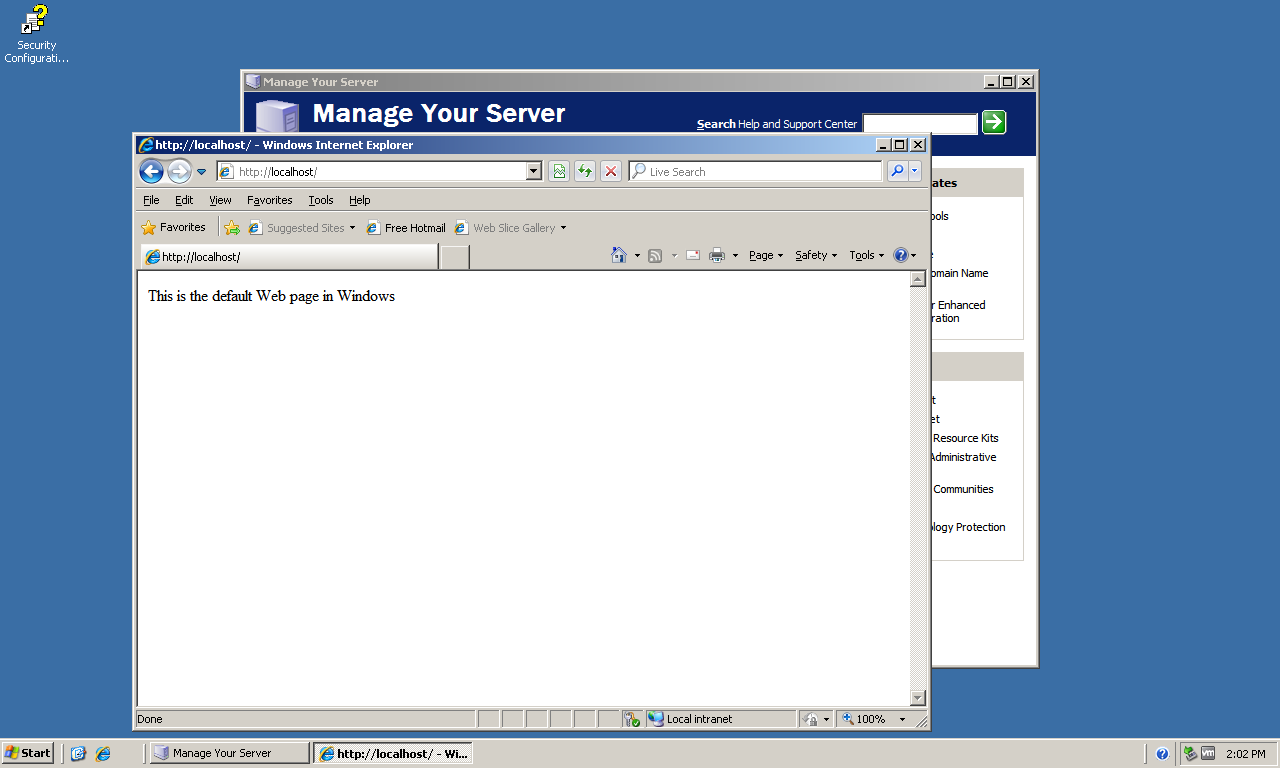Click the Read Mail envelope icon

(692, 255)
